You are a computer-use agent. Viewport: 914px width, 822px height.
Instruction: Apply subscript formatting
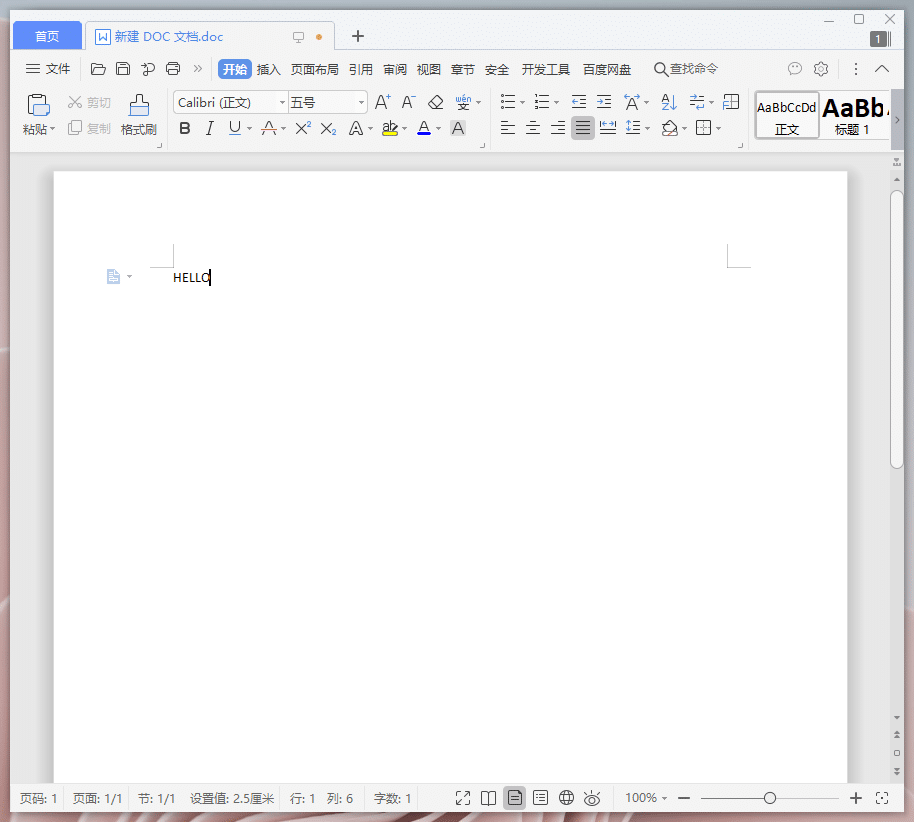pos(329,128)
